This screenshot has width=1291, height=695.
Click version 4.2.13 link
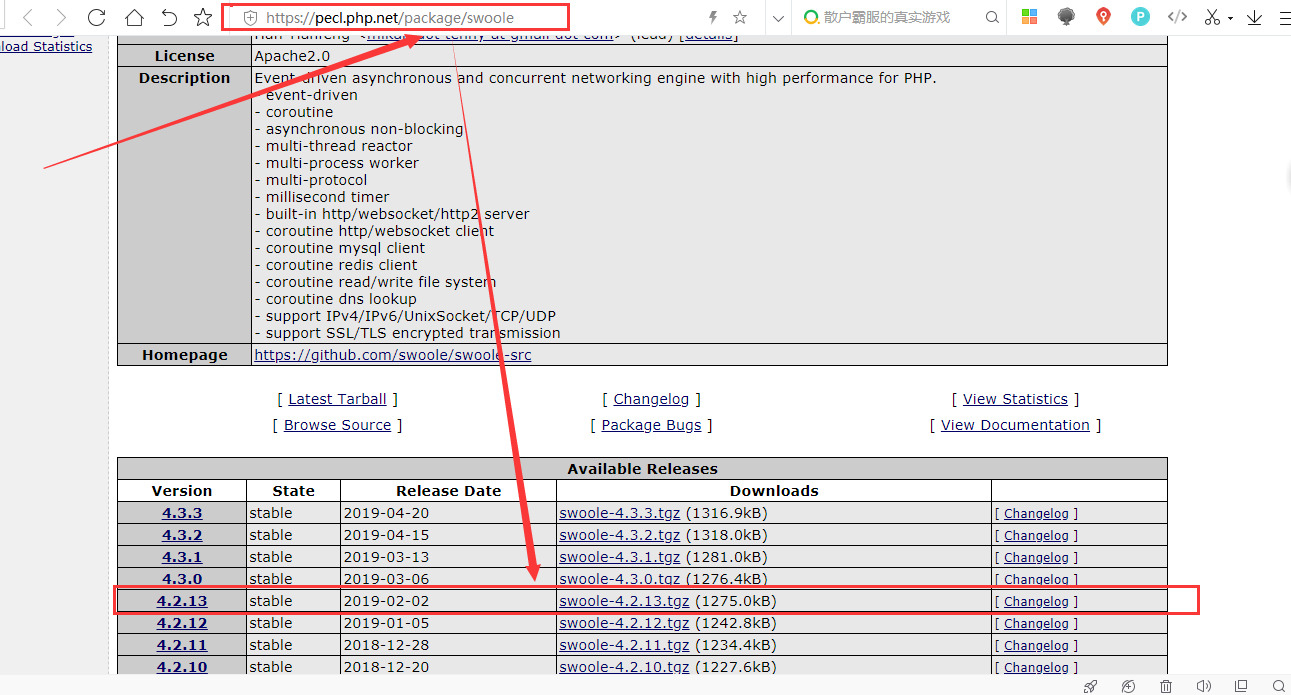[182, 601]
